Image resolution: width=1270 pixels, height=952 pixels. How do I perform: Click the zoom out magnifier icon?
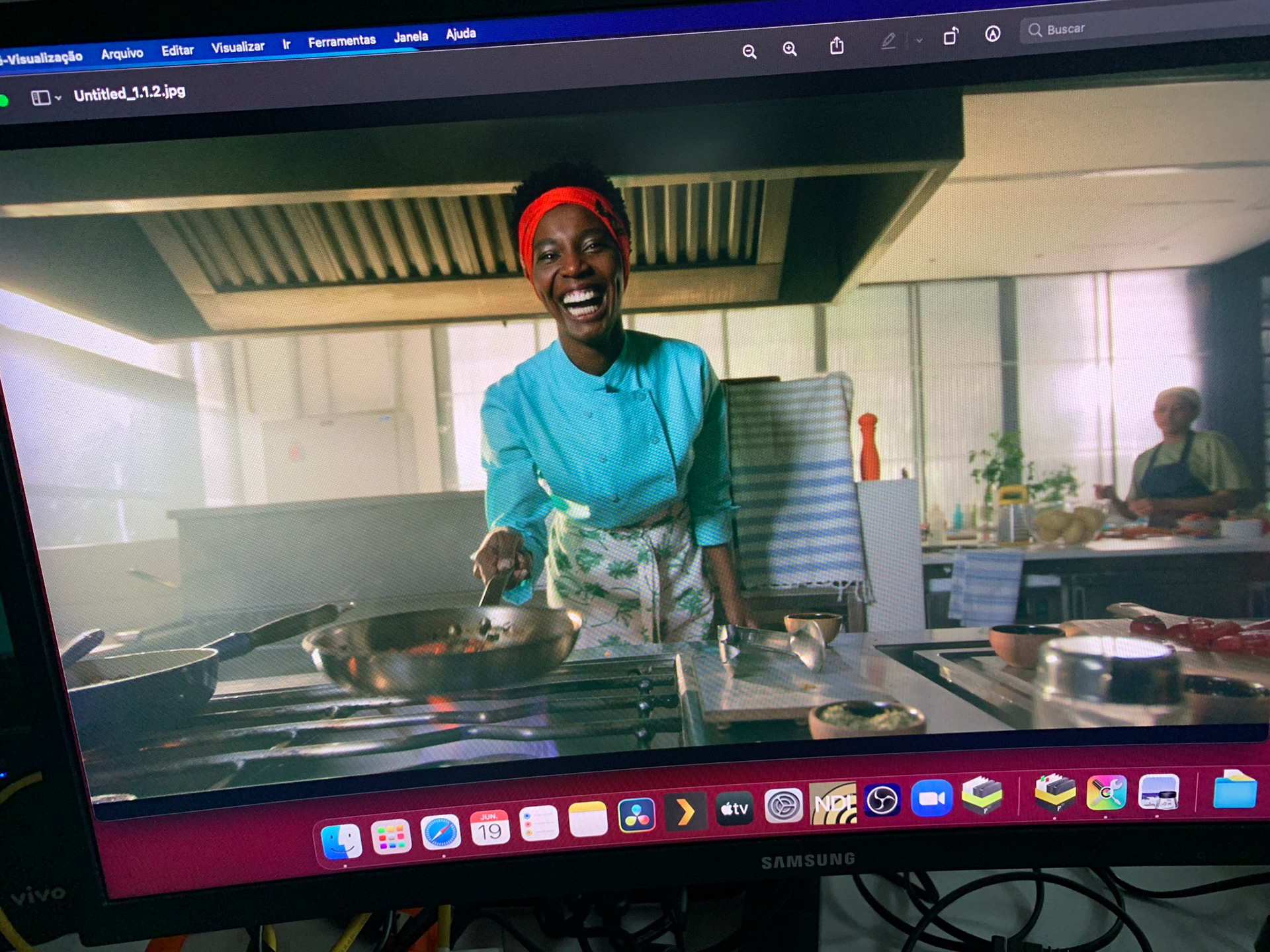[x=749, y=52]
